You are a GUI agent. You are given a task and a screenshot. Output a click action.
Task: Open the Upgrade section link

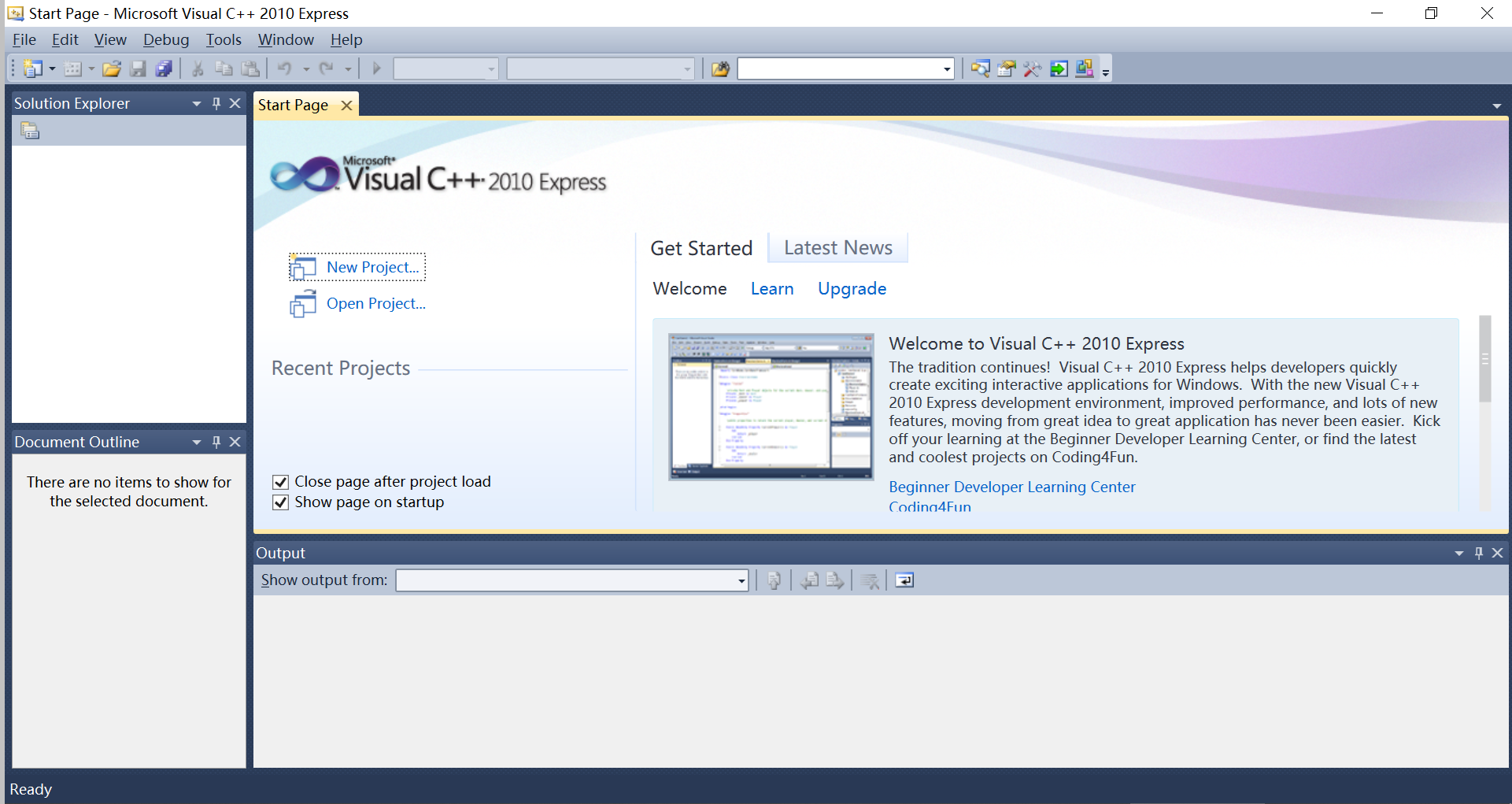point(852,289)
